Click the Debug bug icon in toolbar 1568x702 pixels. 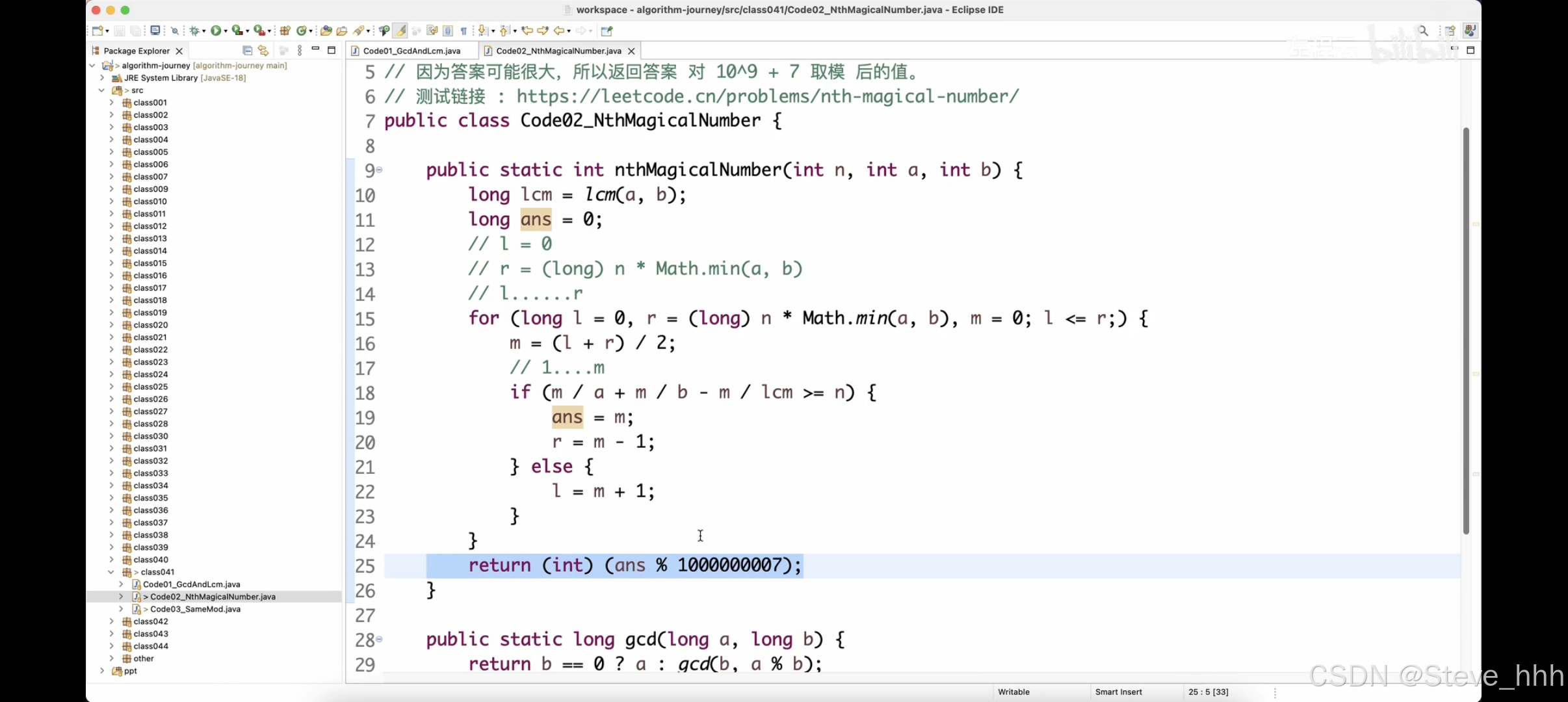click(x=194, y=31)
